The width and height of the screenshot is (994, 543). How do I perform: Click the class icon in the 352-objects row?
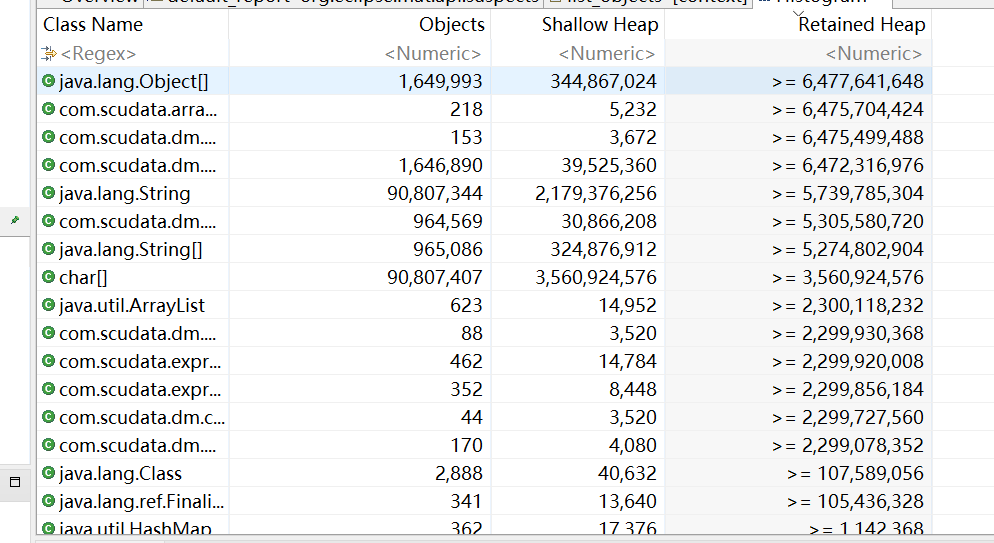tap(48, 389)
